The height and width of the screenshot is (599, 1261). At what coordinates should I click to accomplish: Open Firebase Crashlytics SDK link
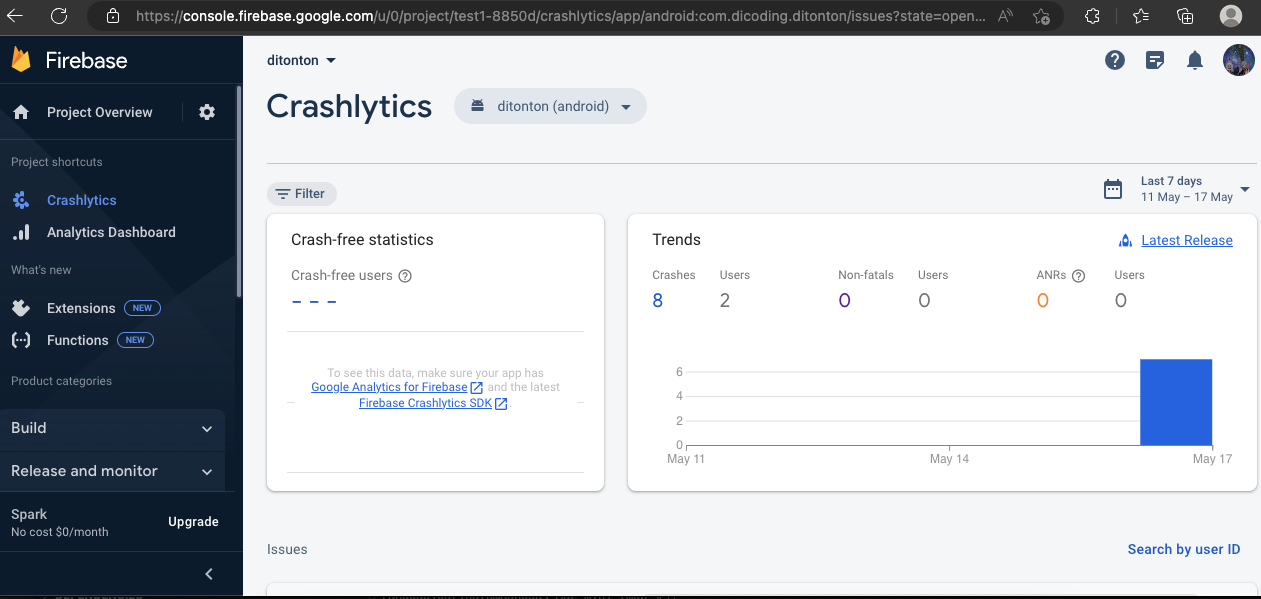click(x=433, y=403)
